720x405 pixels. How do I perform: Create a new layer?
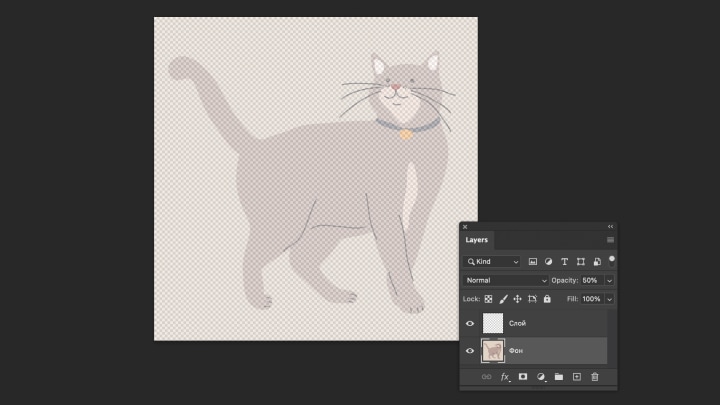pyautogui.click(x=577, y=377)
